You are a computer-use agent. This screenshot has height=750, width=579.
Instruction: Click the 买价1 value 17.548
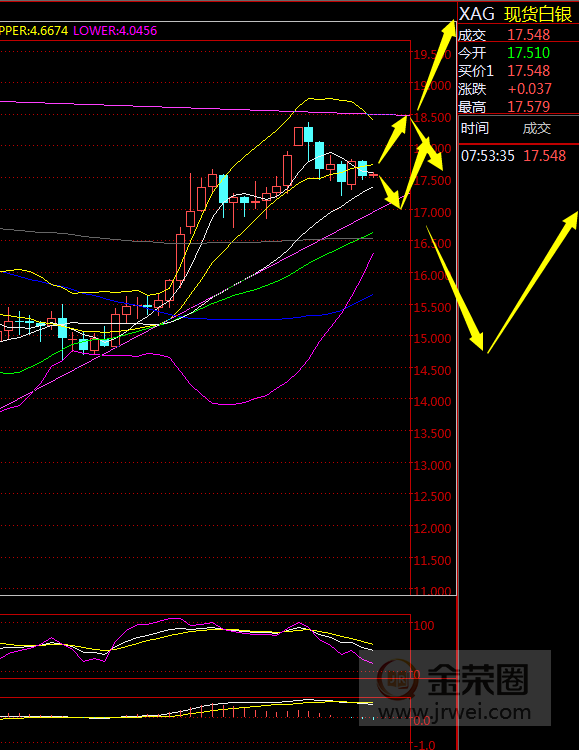[529, 71]
